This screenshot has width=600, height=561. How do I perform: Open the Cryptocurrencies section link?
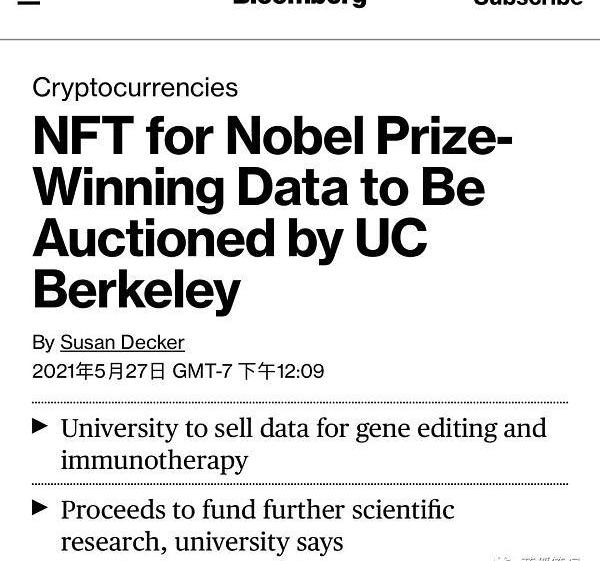click(x=135, y=87)
